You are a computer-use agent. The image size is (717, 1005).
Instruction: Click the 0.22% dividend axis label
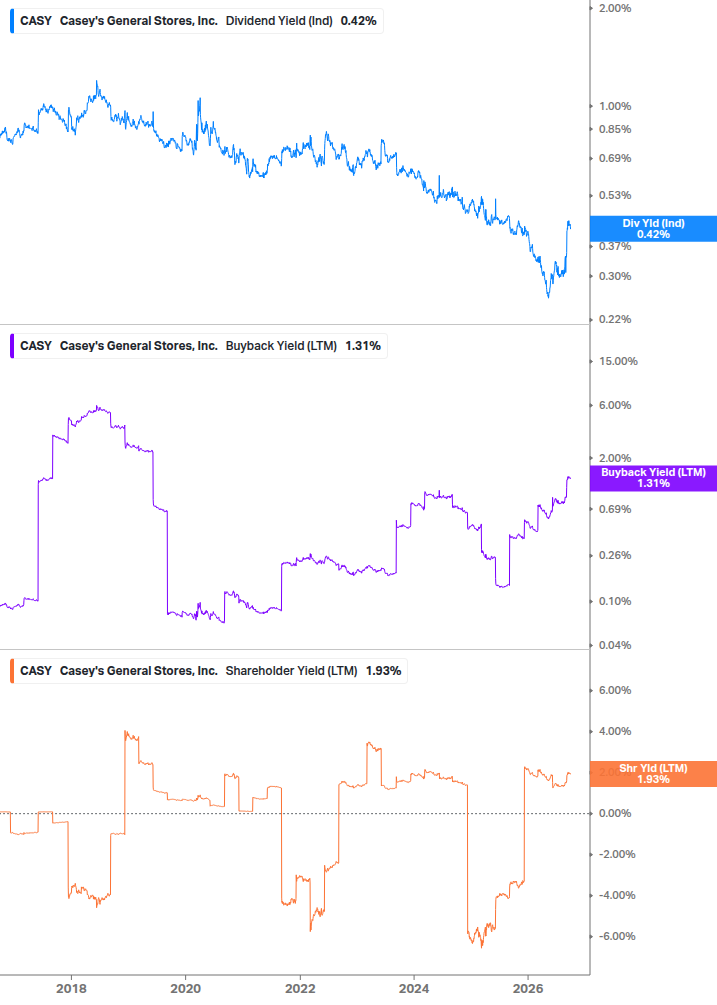[x=615, y=320]
